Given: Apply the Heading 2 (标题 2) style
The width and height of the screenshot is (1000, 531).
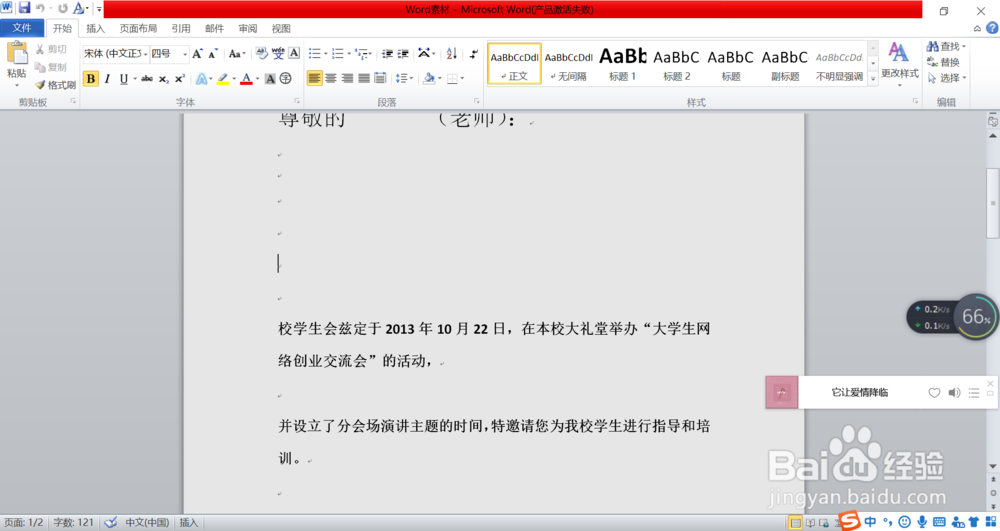Looking at the screenshot, I should tap(677, 64).
